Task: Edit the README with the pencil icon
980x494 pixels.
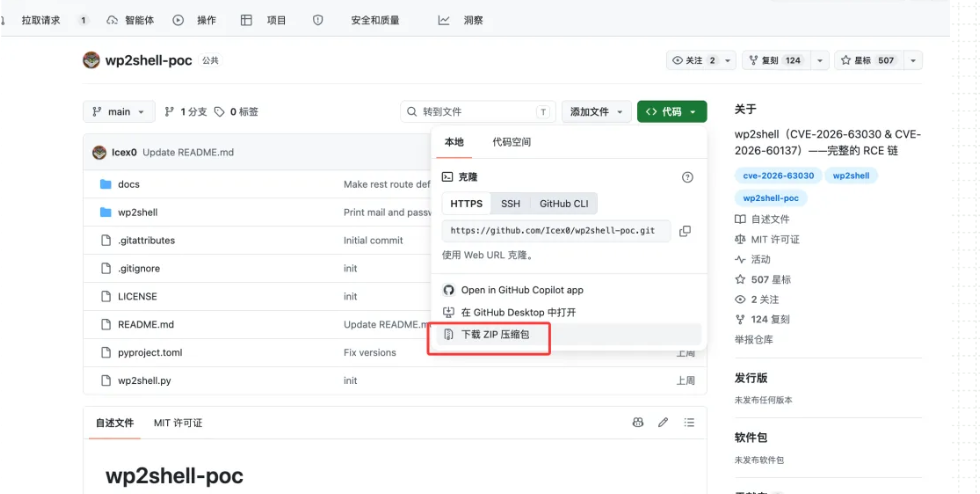Action: [663, 423]
